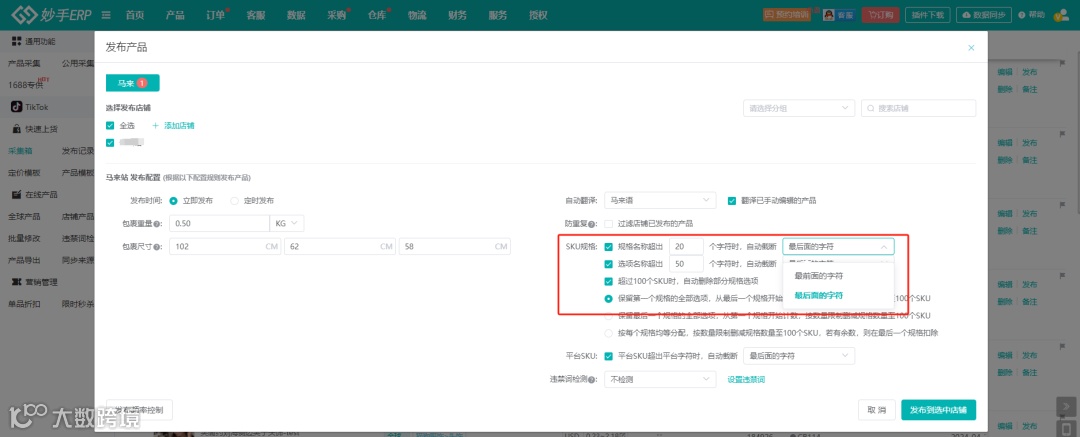The width and height of the screenshot is (1080, 437).
Task: Click the 帮助 question mark icon
Action: 1021,14
